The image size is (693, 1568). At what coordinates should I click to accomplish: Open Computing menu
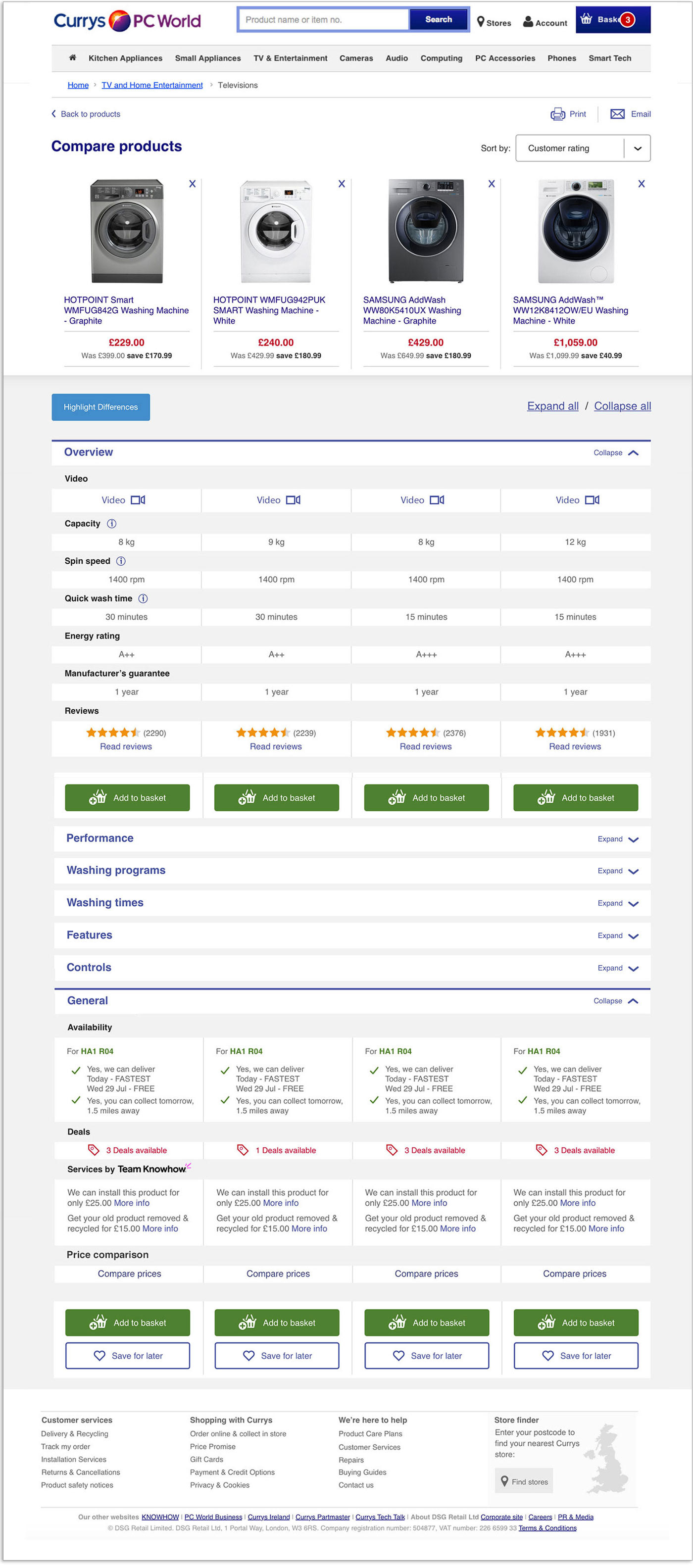click(x=442, y=58)
